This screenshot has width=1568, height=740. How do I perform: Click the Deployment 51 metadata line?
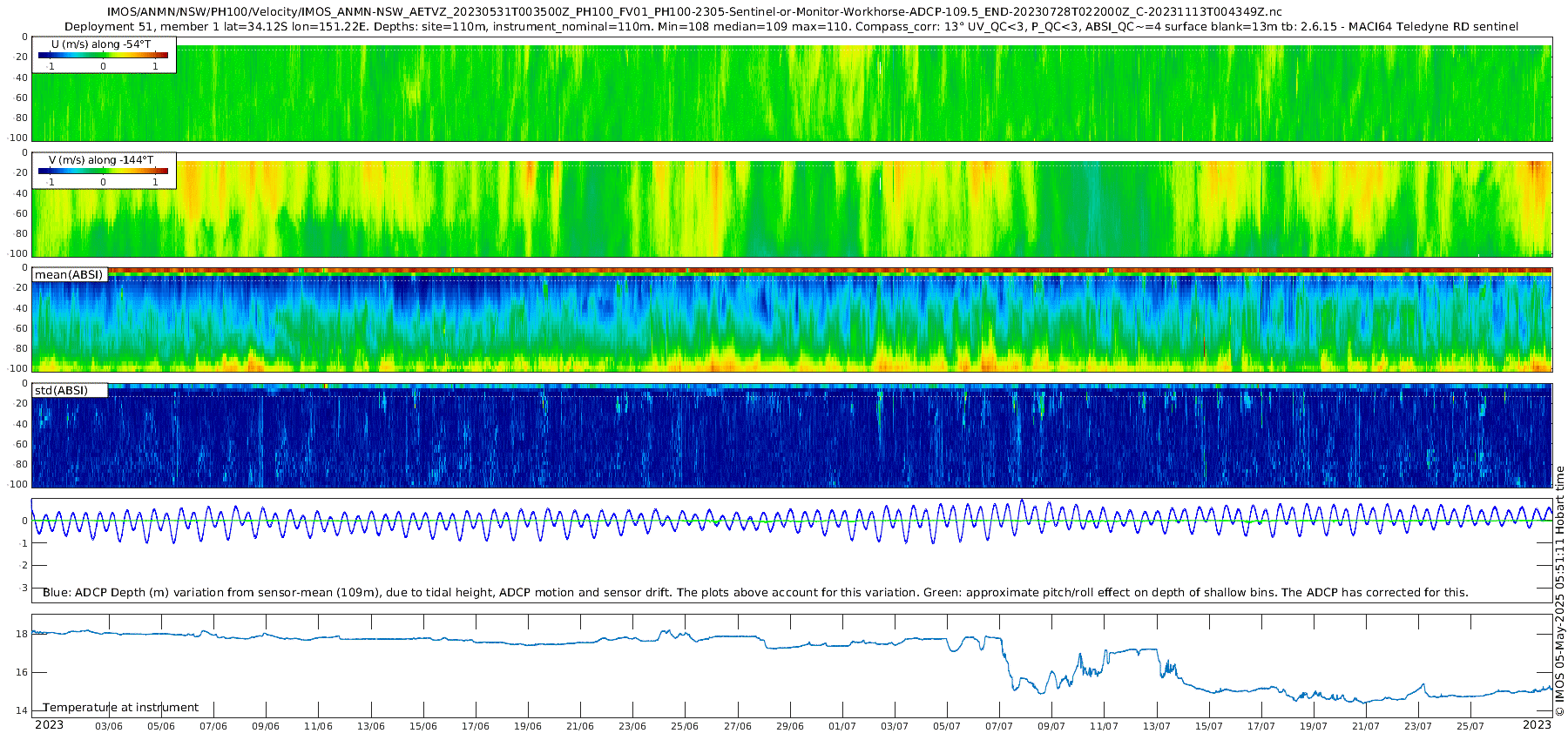[791, 27]
